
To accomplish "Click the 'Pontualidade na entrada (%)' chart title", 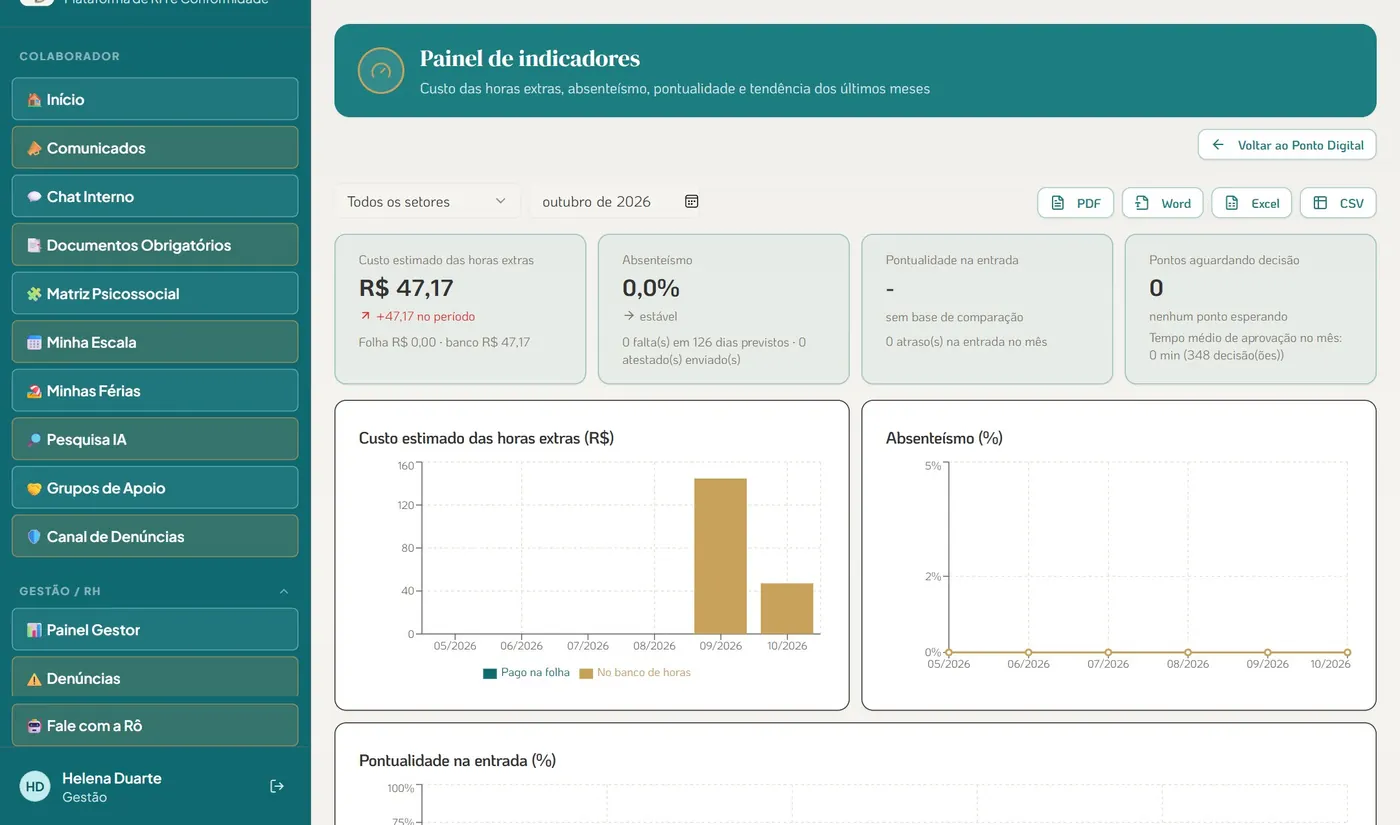I will [x=457, y=760].
